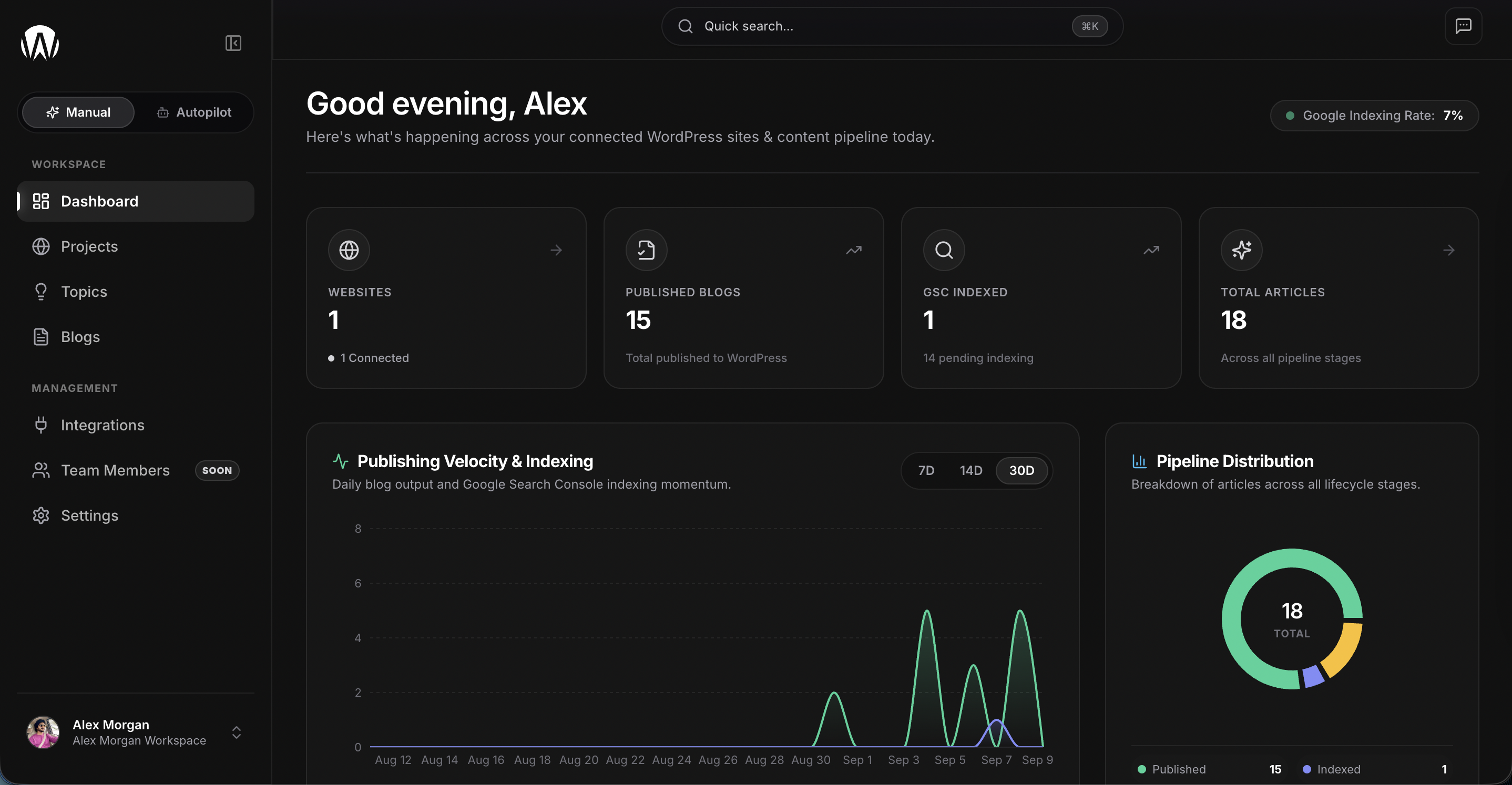
Task: Focus the Quick search input field
Action: click(x=892, y=26)
